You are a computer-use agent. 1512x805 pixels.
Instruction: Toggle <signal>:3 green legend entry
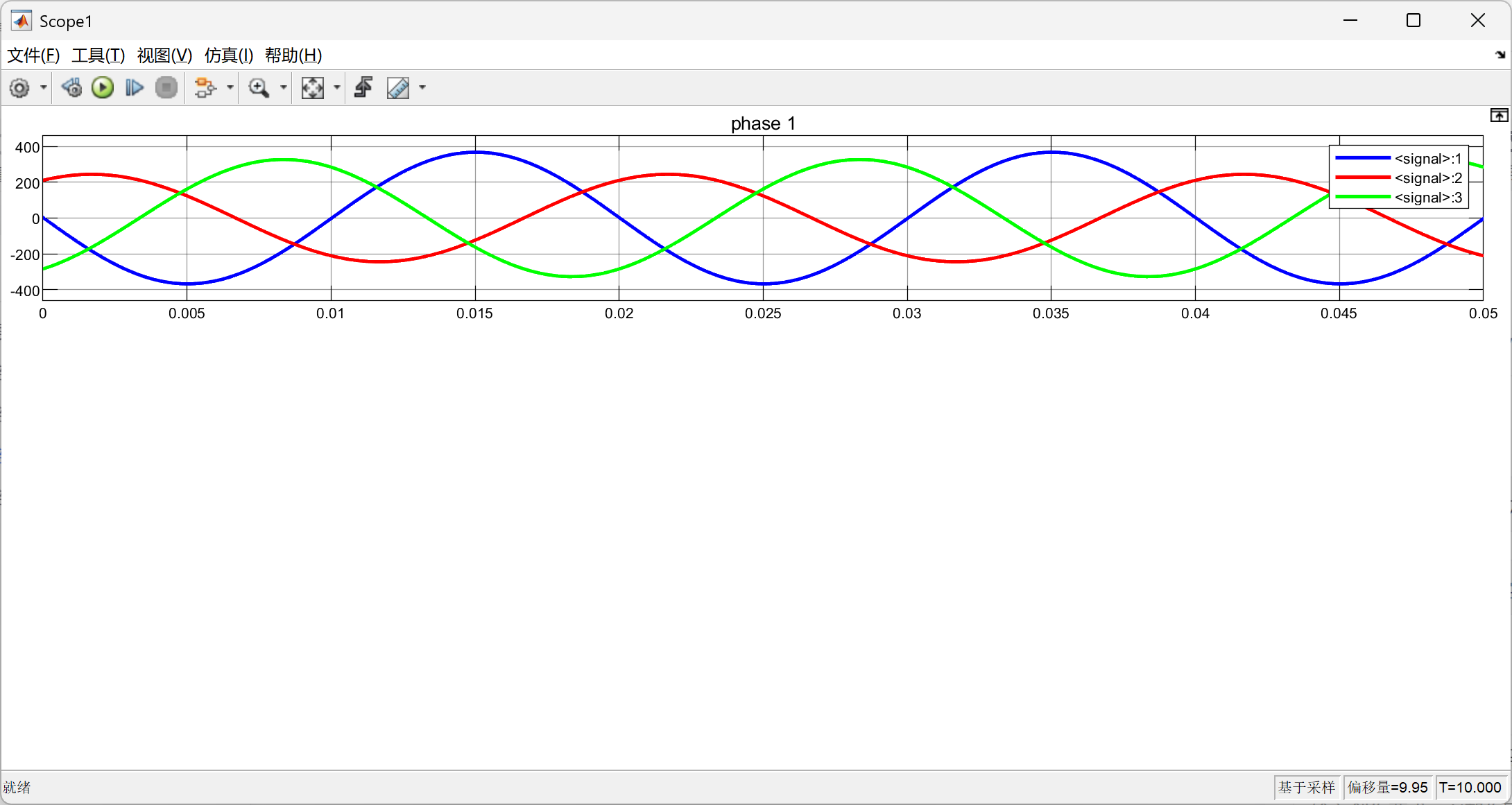1427,198
